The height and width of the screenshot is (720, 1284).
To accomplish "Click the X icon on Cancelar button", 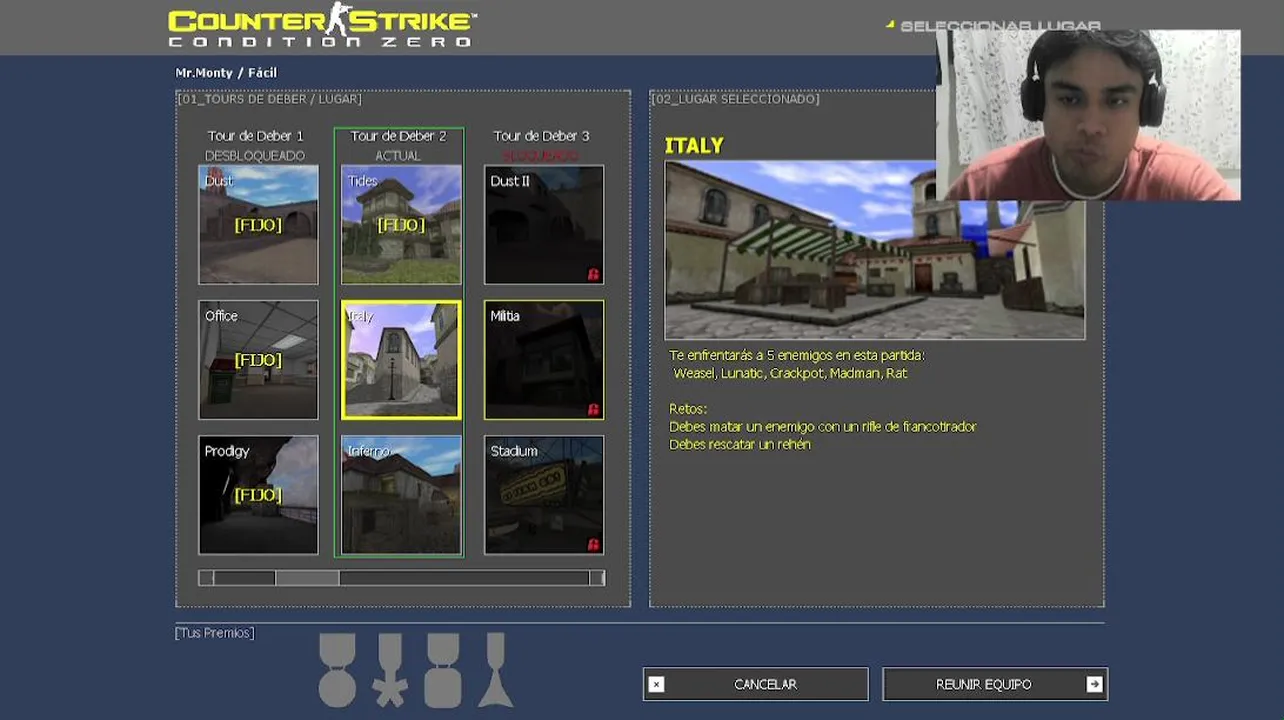I will 656,685.
